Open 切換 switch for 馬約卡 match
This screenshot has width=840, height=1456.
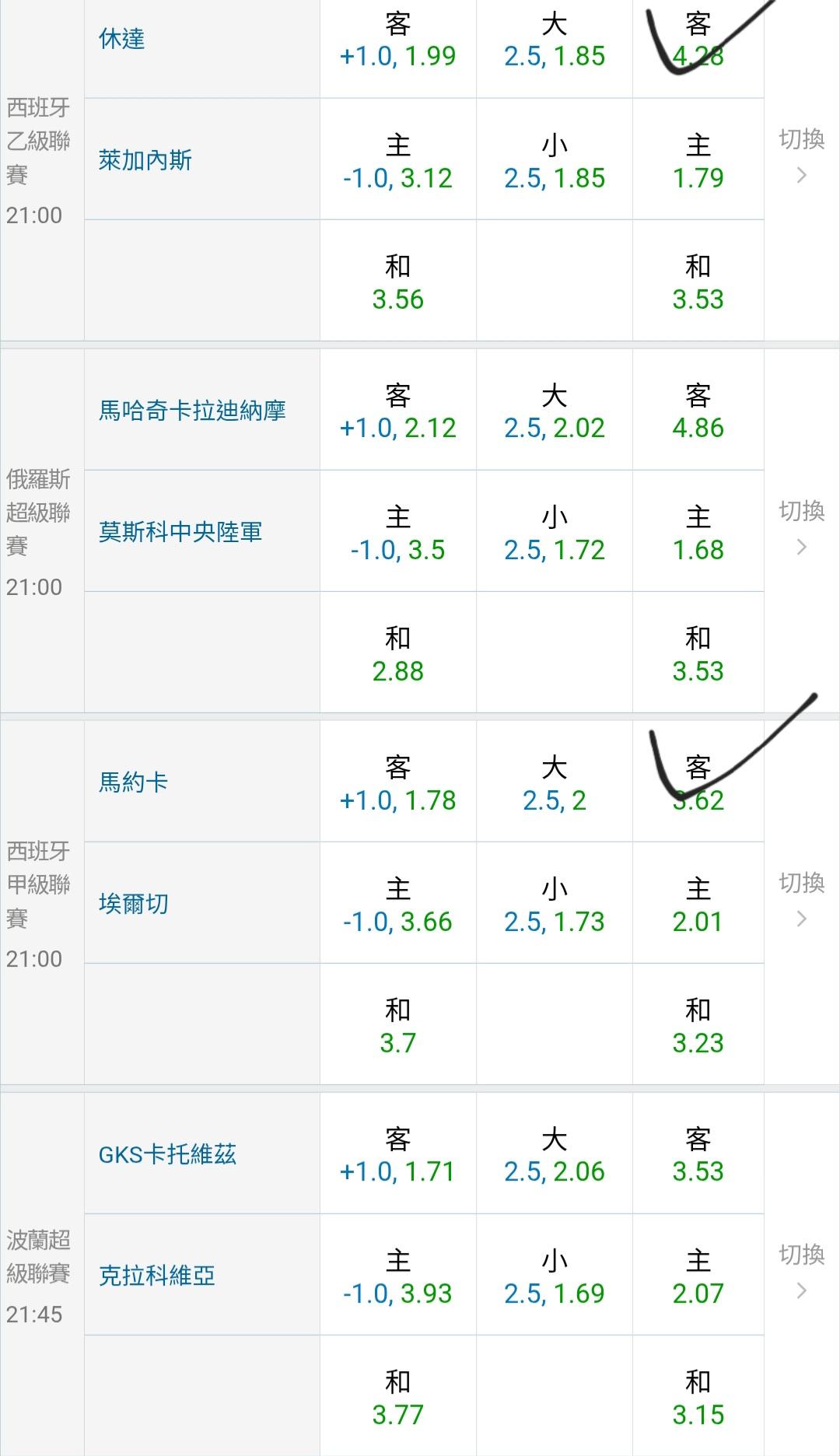(x=802, y=900)
